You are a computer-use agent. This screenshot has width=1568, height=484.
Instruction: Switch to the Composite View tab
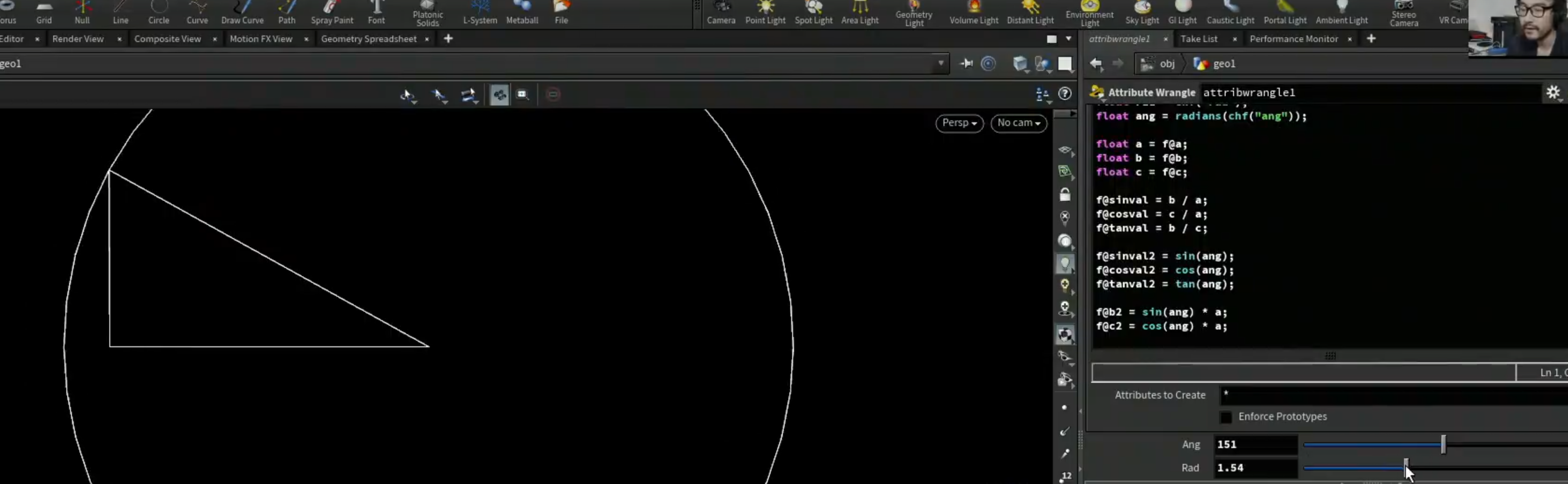click(x=167, y=39)
